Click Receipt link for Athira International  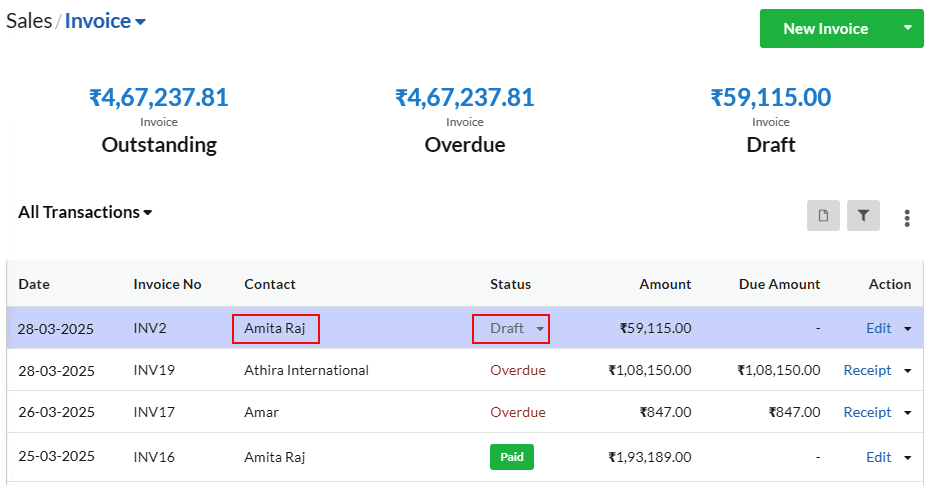click(x=867, y=371)
